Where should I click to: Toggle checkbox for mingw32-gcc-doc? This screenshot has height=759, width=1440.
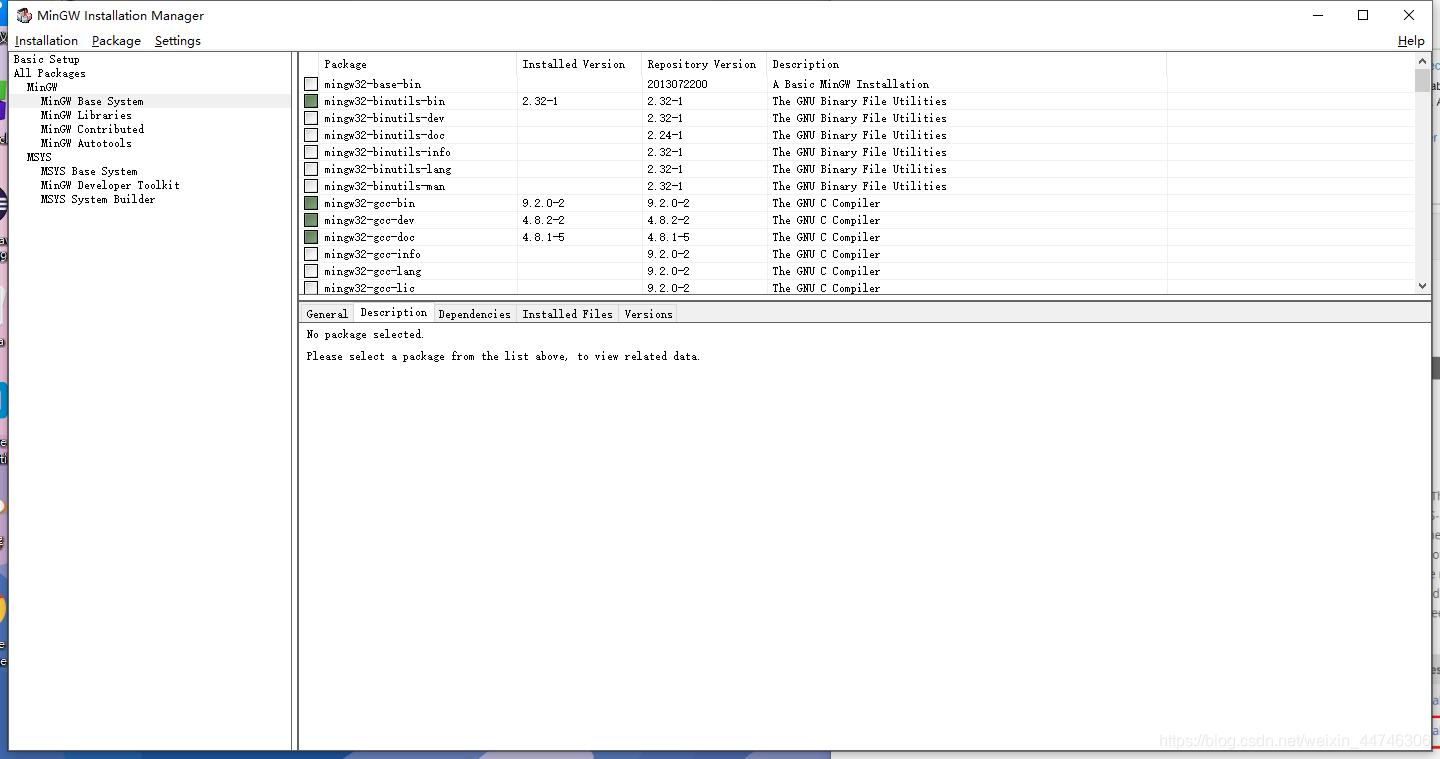311,237
